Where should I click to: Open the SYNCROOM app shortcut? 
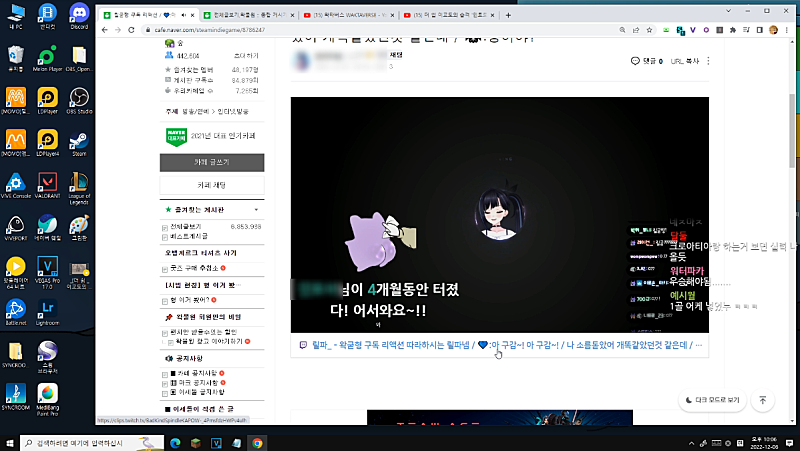[x=15, y=397]
